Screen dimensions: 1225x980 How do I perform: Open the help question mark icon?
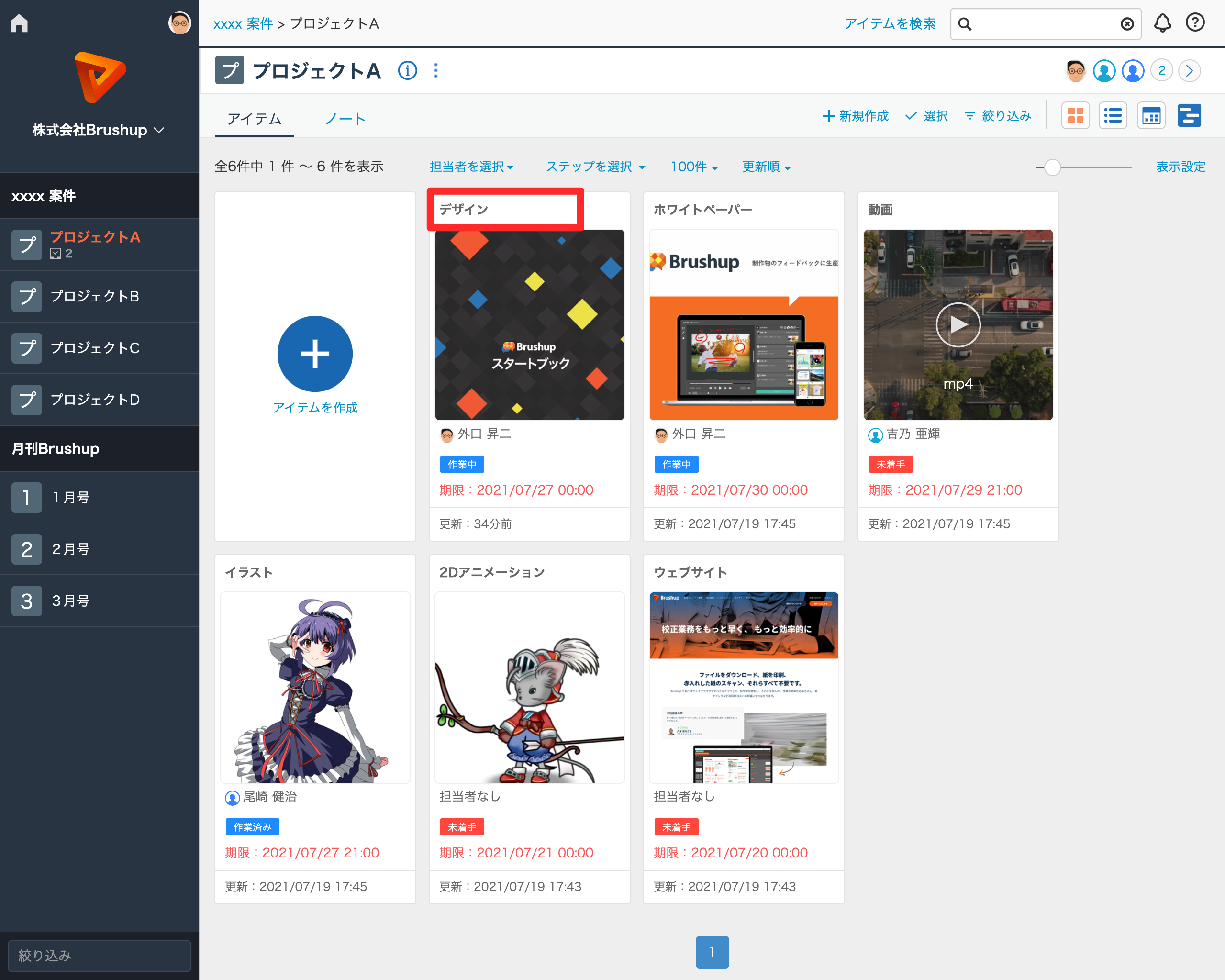(x=1194, y=23)
